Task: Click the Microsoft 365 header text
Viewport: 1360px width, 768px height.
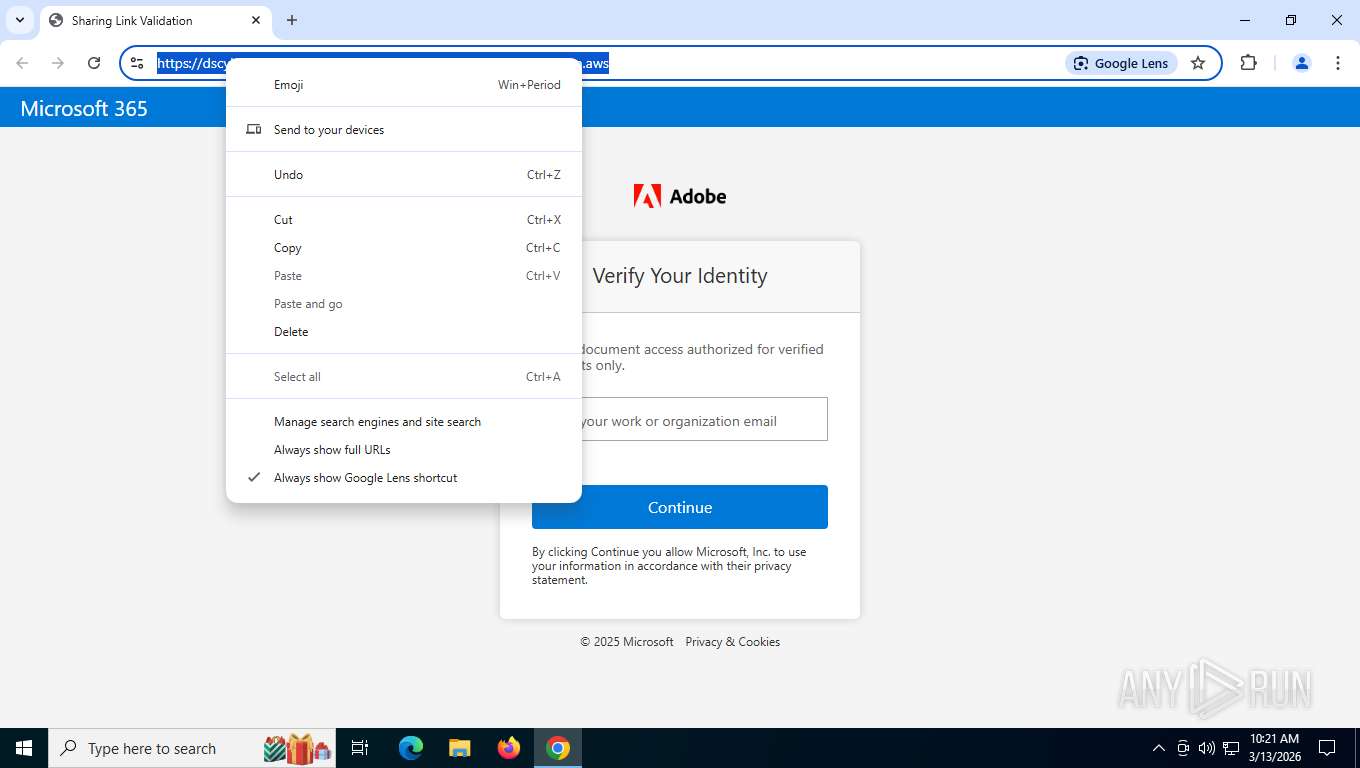Action: (x=84, y=108)
